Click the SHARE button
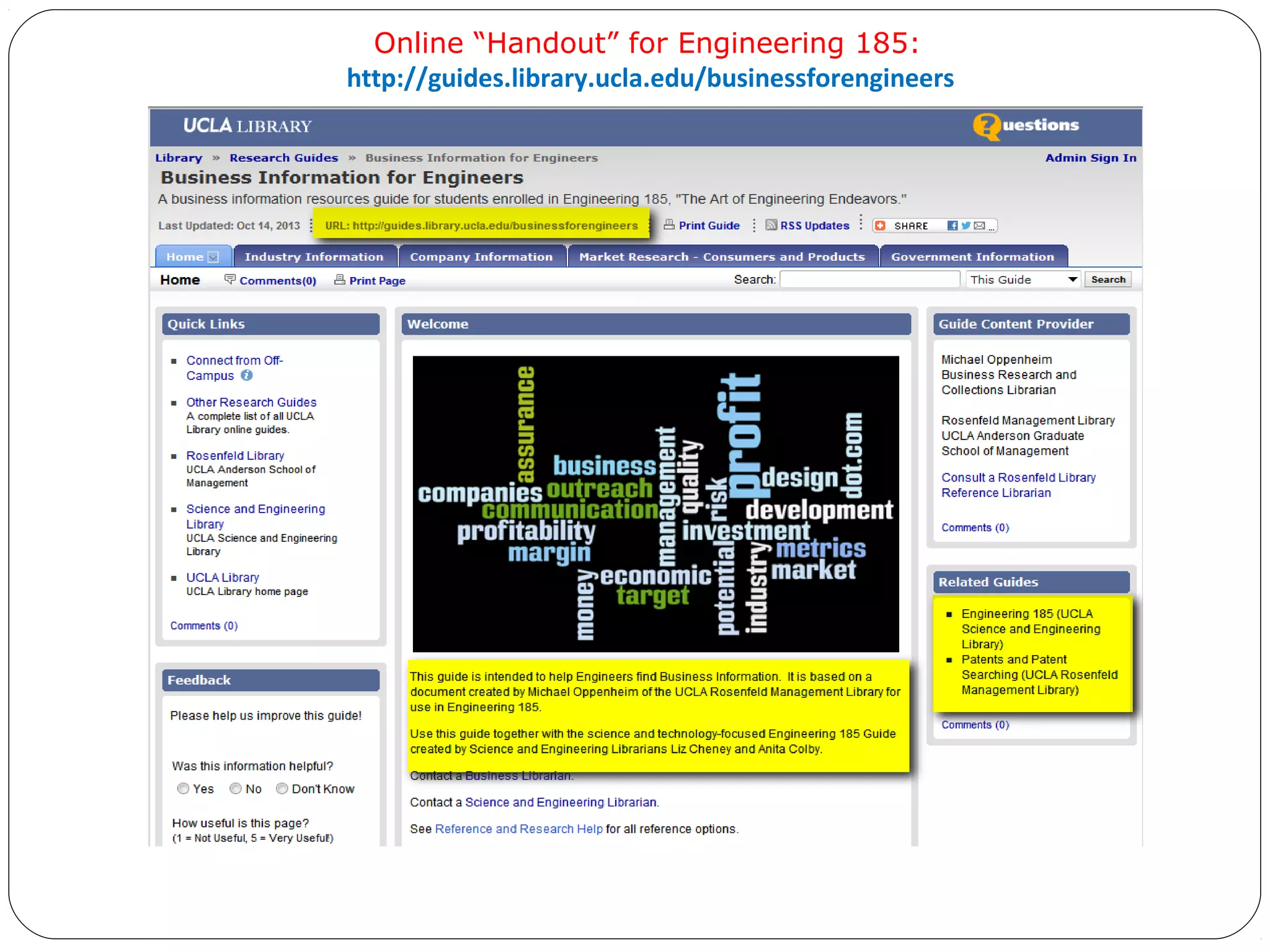The image size is (1270, 952). click(934, 226)
